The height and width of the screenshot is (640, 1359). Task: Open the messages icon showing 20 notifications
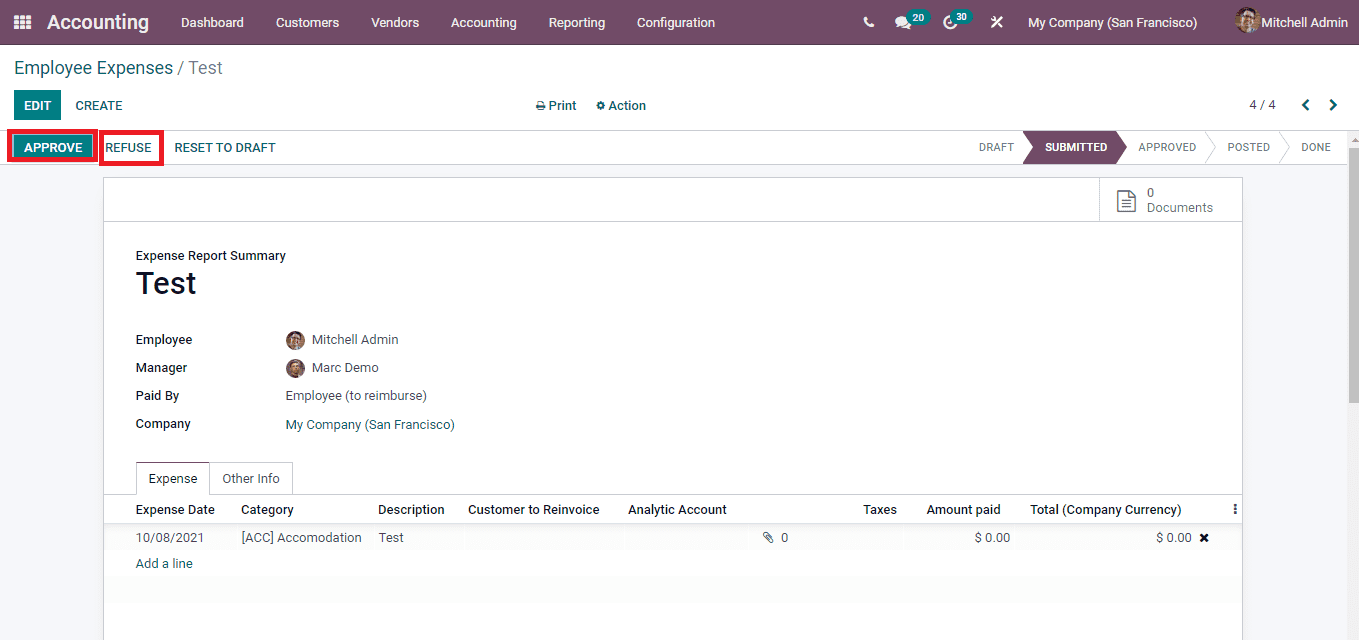click(903, 22)
